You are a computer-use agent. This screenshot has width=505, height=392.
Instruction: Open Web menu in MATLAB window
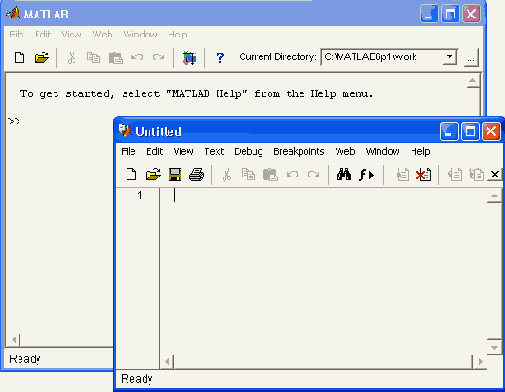pos(102,34)
